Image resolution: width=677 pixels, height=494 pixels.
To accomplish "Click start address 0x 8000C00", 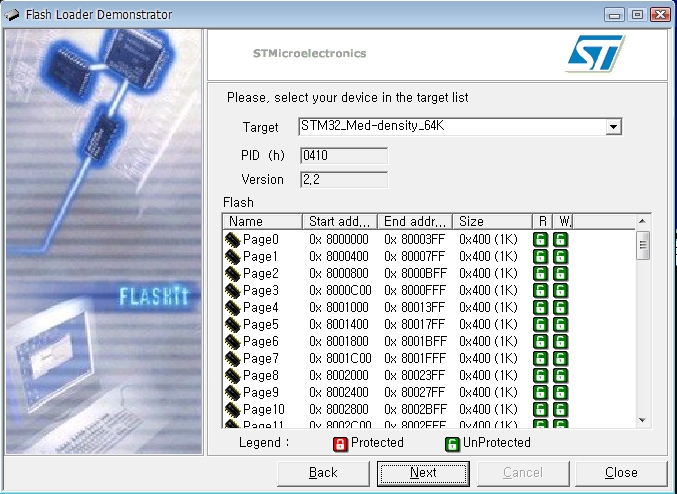I will tap(340, 291).
